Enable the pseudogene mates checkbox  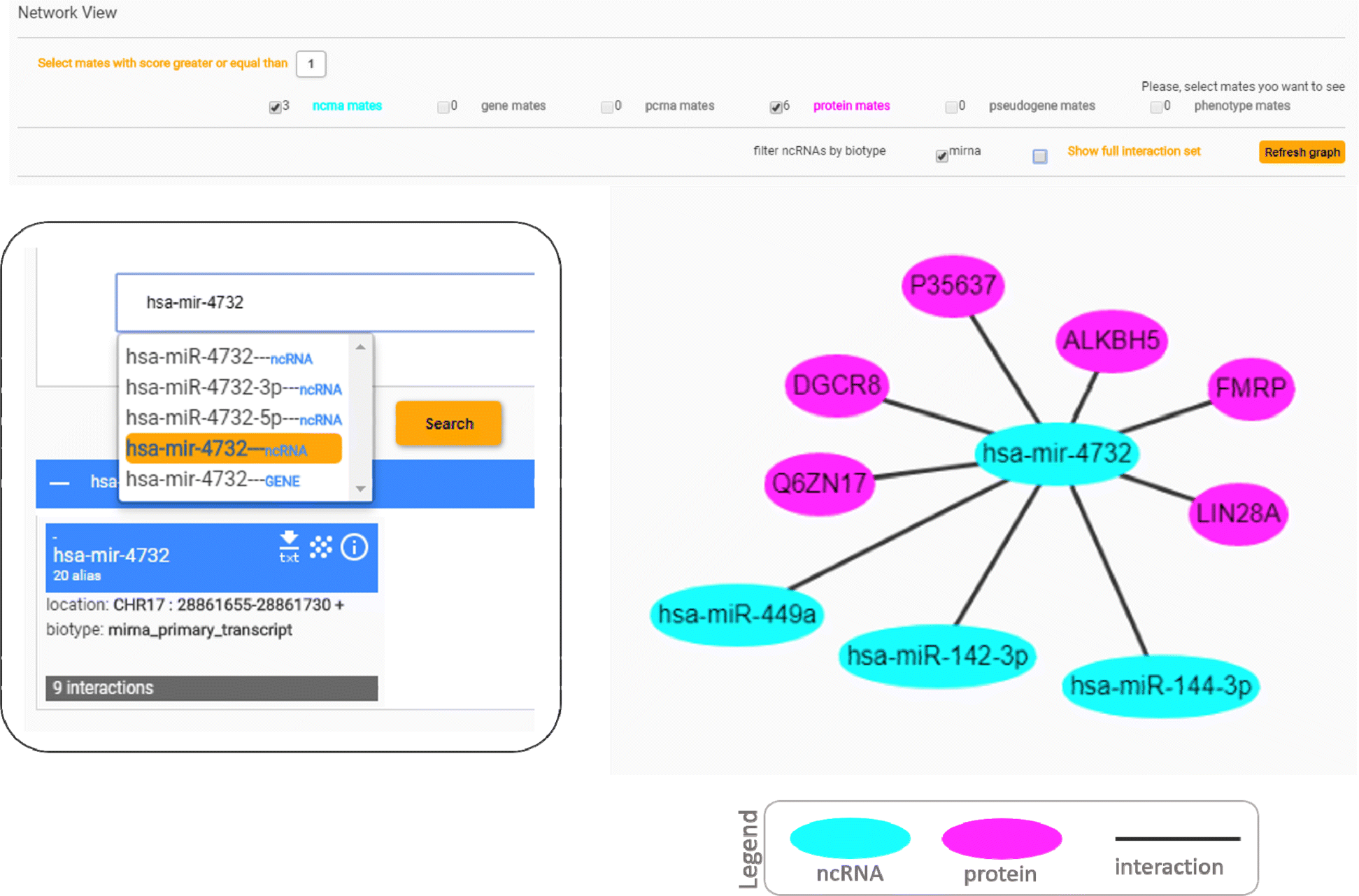951,107
